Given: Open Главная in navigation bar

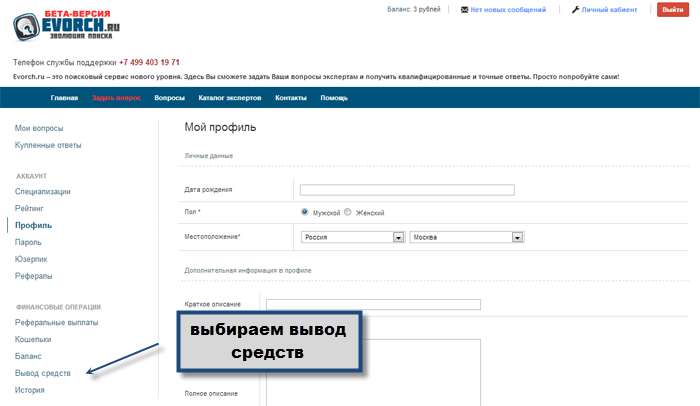Looking at the screenshot, I should pos(64,98).
